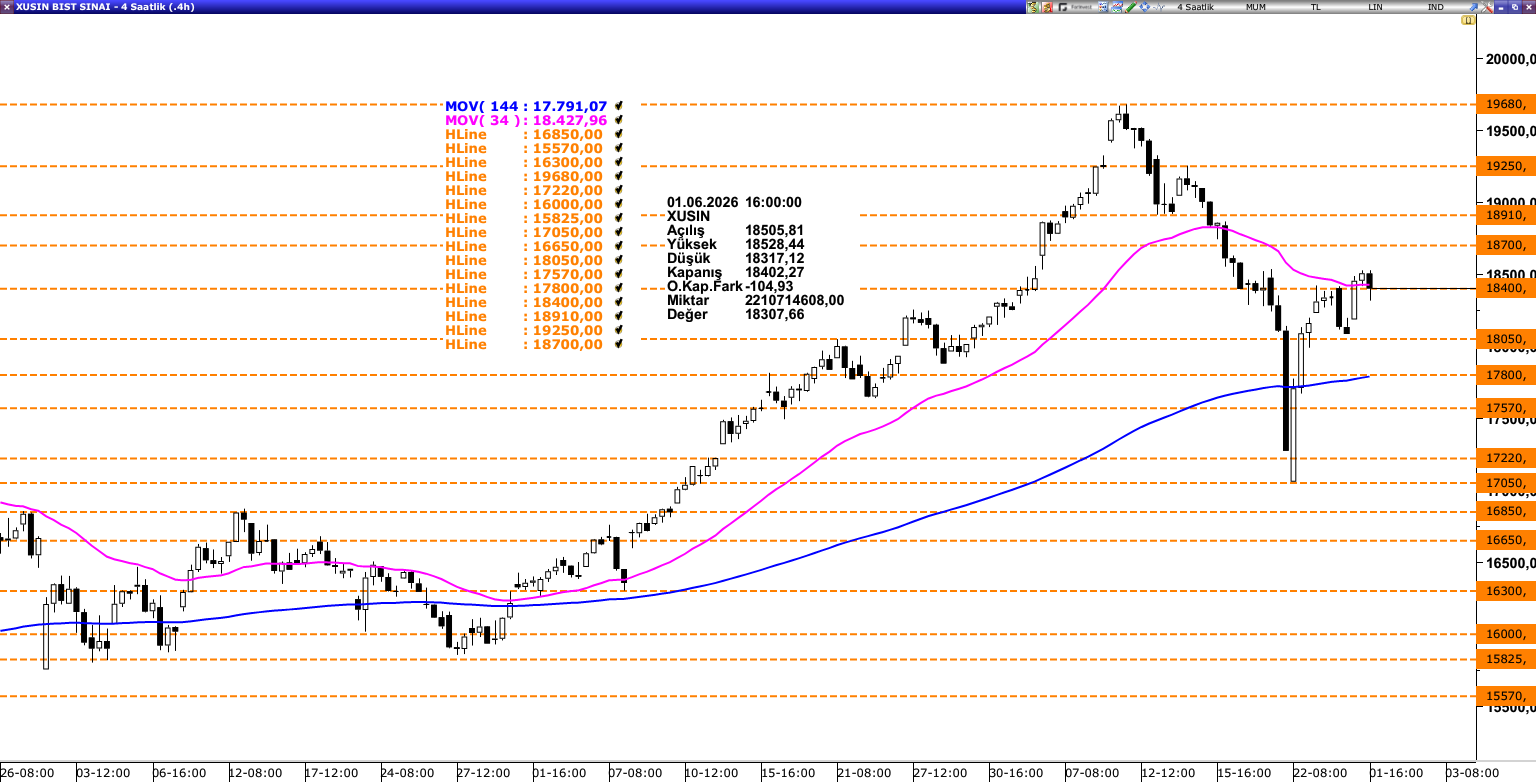Select the blue four-arrow move icon
The height and width of the screenshot is (783, 1536).
pos(1144,7)
